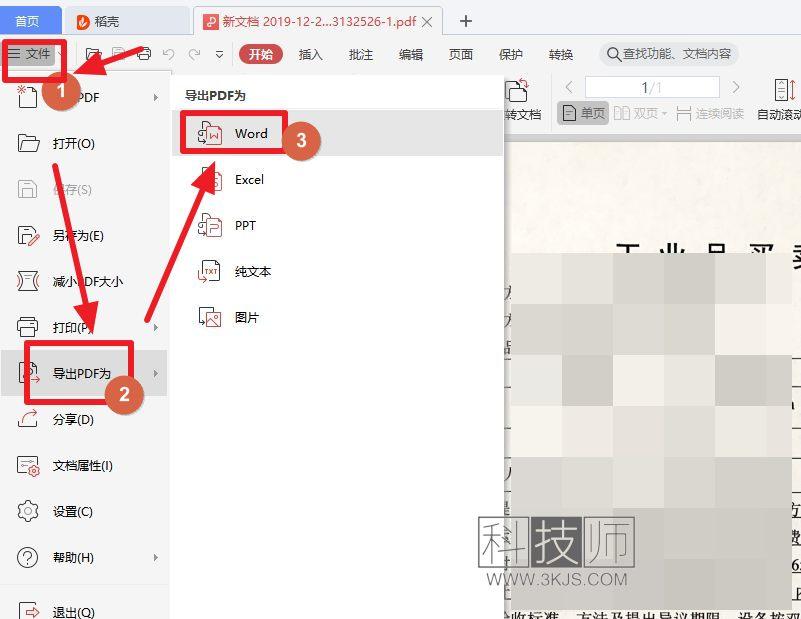Expand the new PDF submenu arrow
Viewport: 801px width, 619px height.
point(156,97)
